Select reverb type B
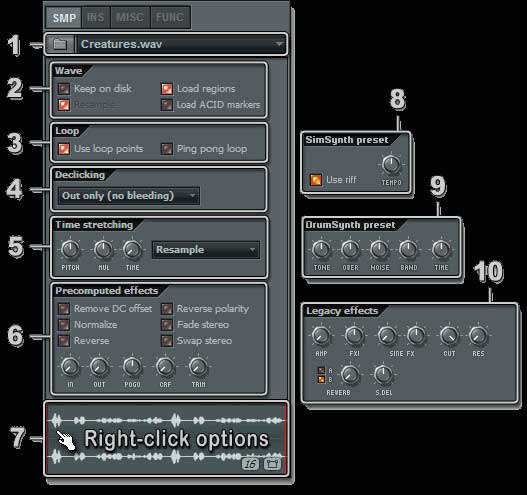 pyautogui.click(x=322, y=379)
